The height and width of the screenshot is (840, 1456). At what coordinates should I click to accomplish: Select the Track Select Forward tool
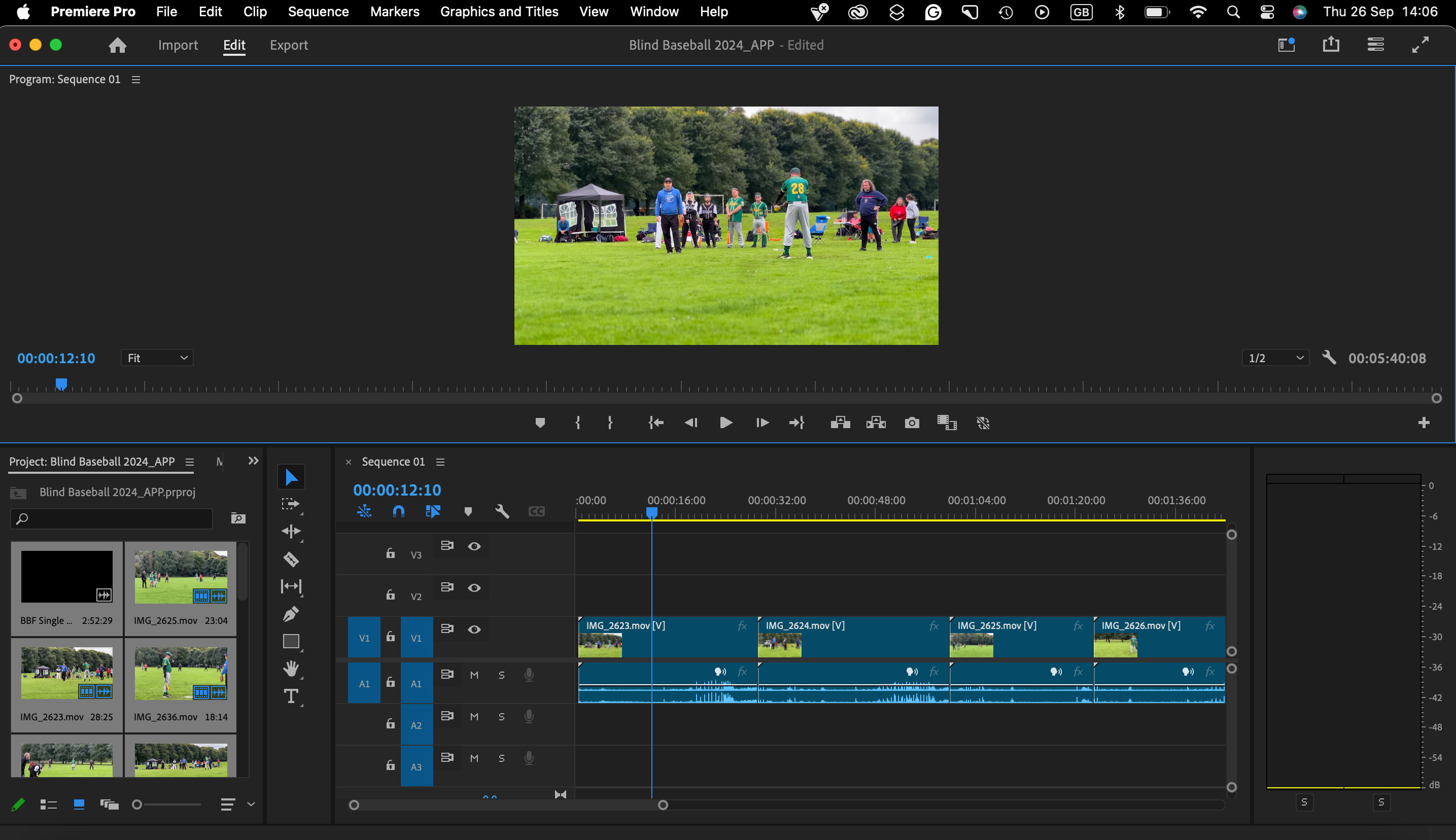click(x=291, y=504)
